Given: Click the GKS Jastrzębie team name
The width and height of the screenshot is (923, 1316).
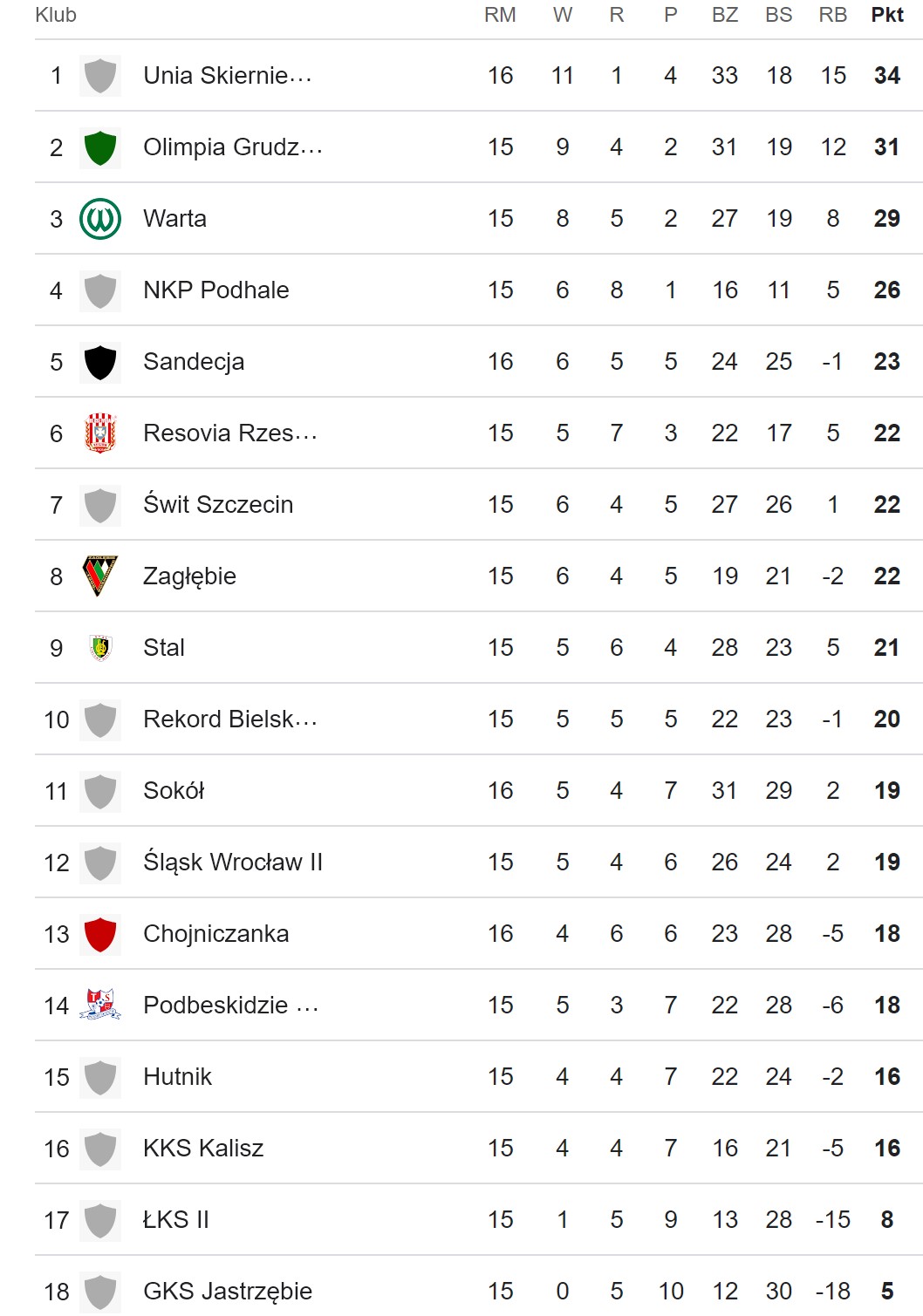Looking at the screenshot, I should [x=228, y=1292].
